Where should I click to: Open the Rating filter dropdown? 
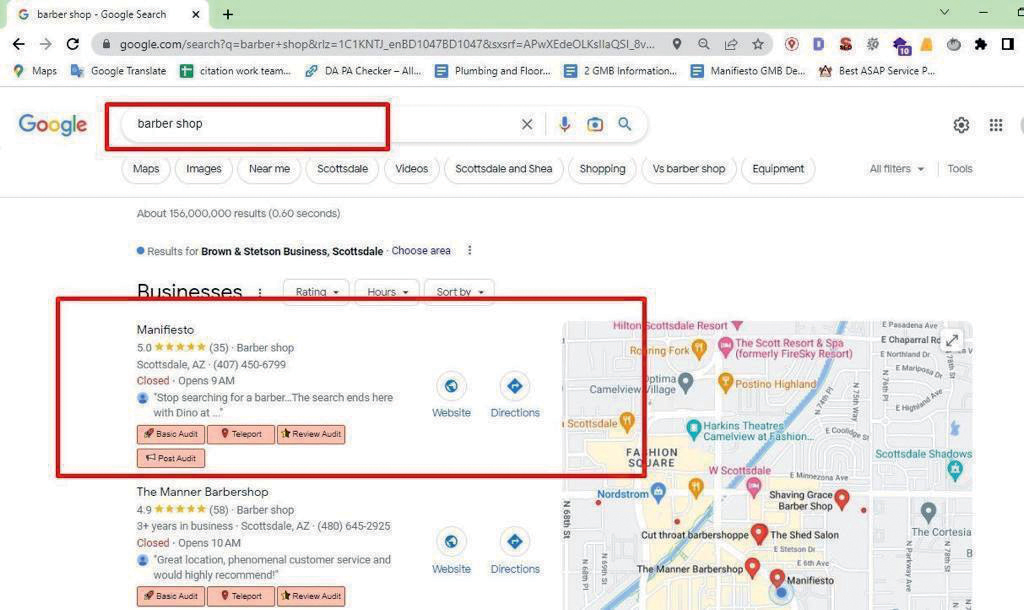tap(316, 292)
